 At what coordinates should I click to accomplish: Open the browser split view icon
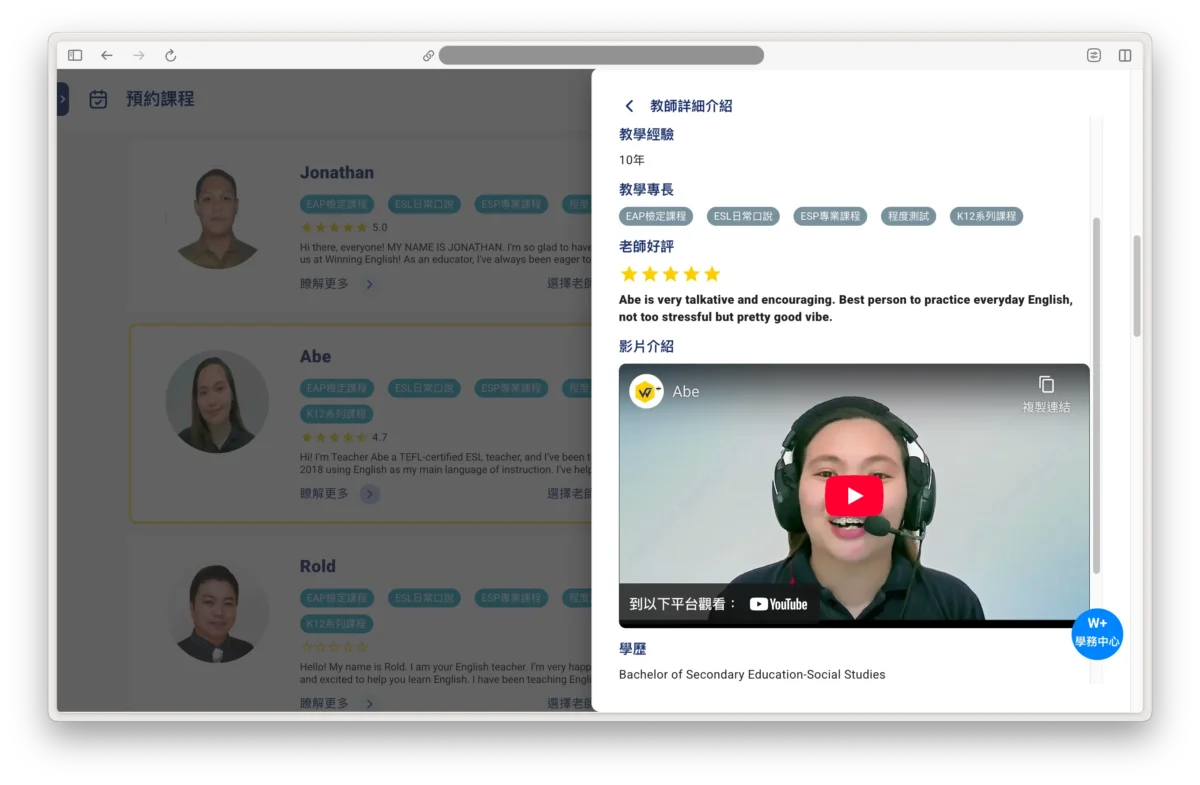click(x=1125, y=56)
